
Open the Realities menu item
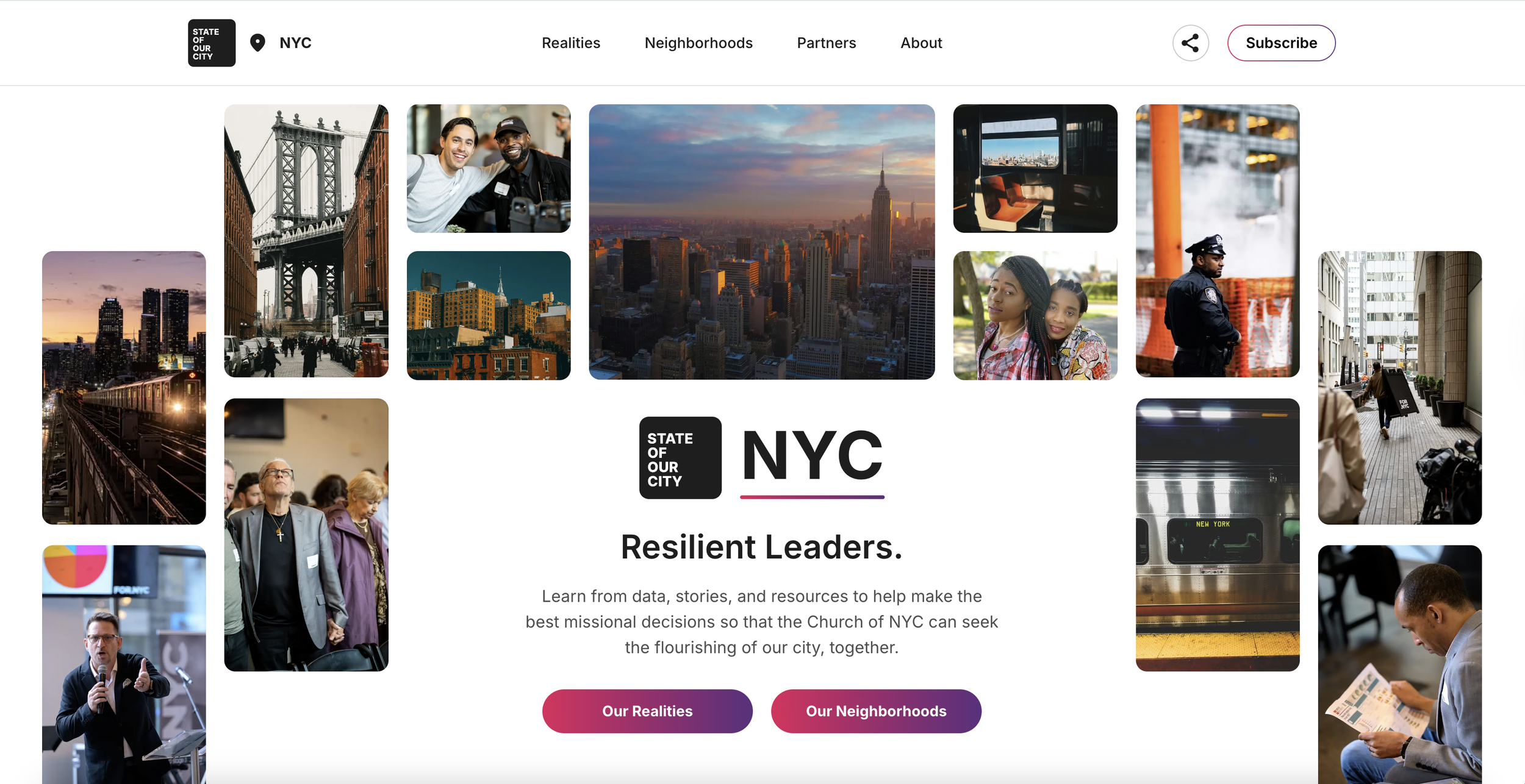coord(571,43)
